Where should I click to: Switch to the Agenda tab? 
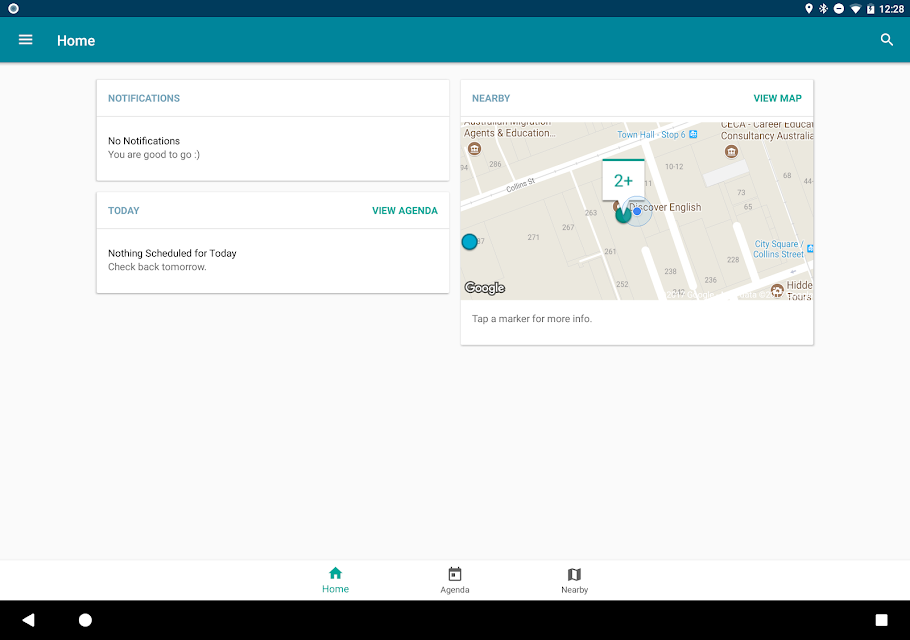[454, 580]
